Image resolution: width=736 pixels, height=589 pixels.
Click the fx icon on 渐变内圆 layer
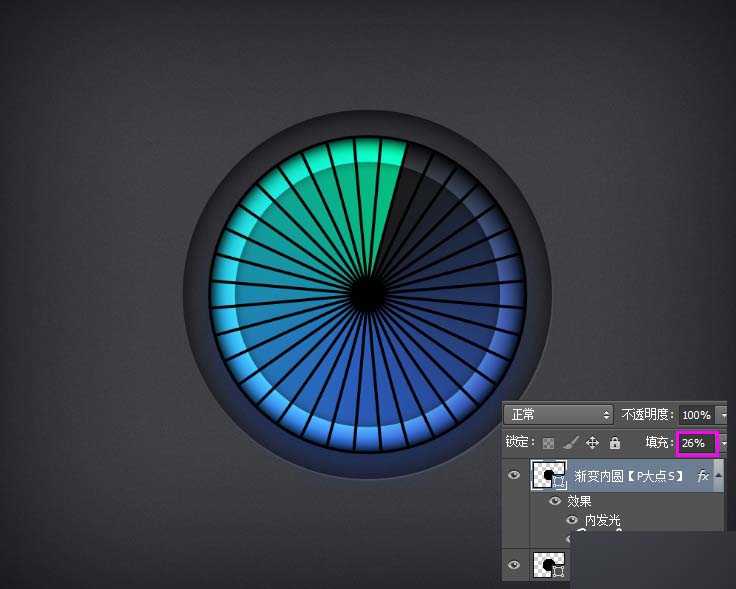(702, 476)
